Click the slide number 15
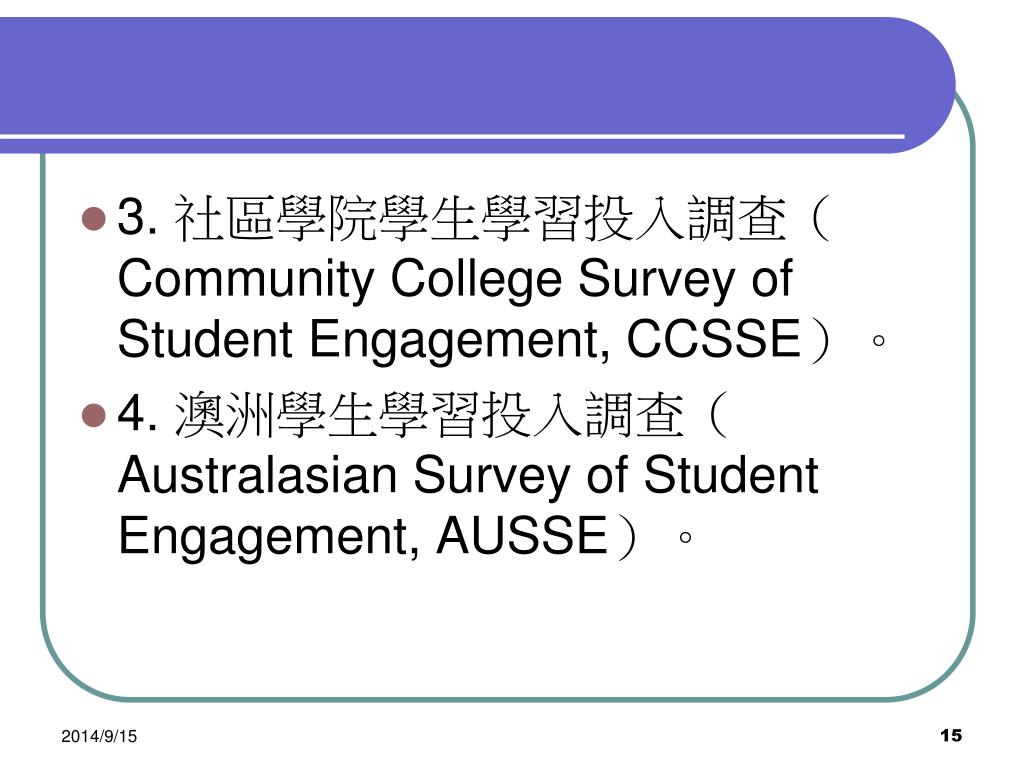The height and width of the screenshot is (768, 1024). 951,735
